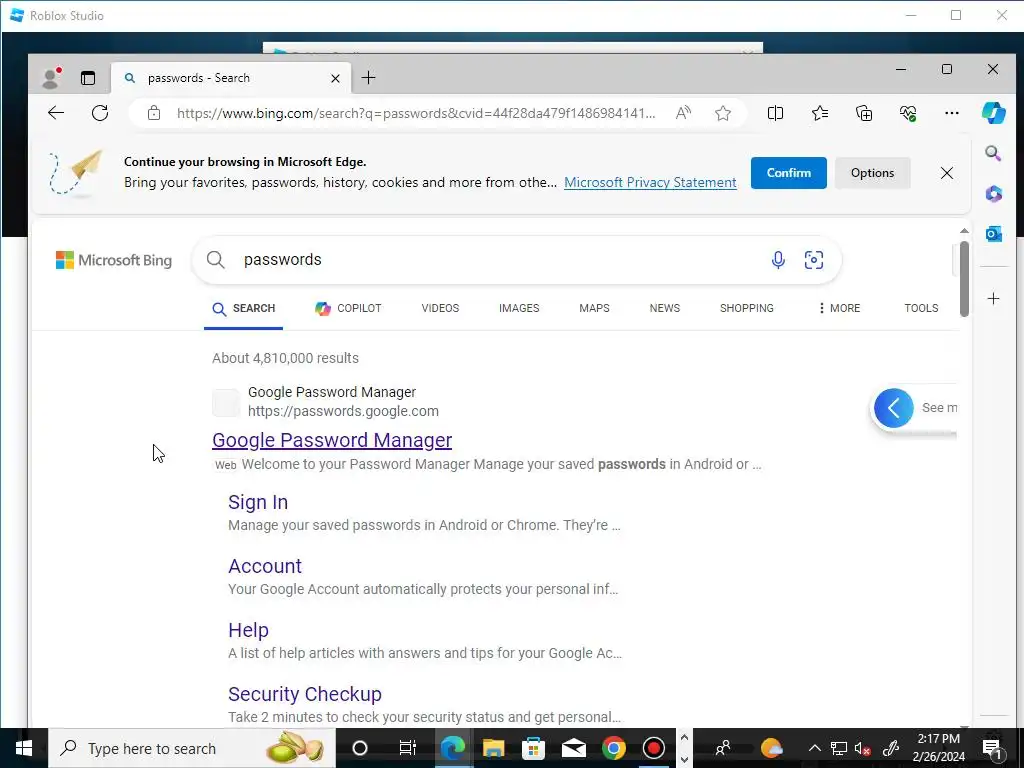The image size is (1024, 768).
Task: Open Google Password Manager result title
Action: (332, 440)
